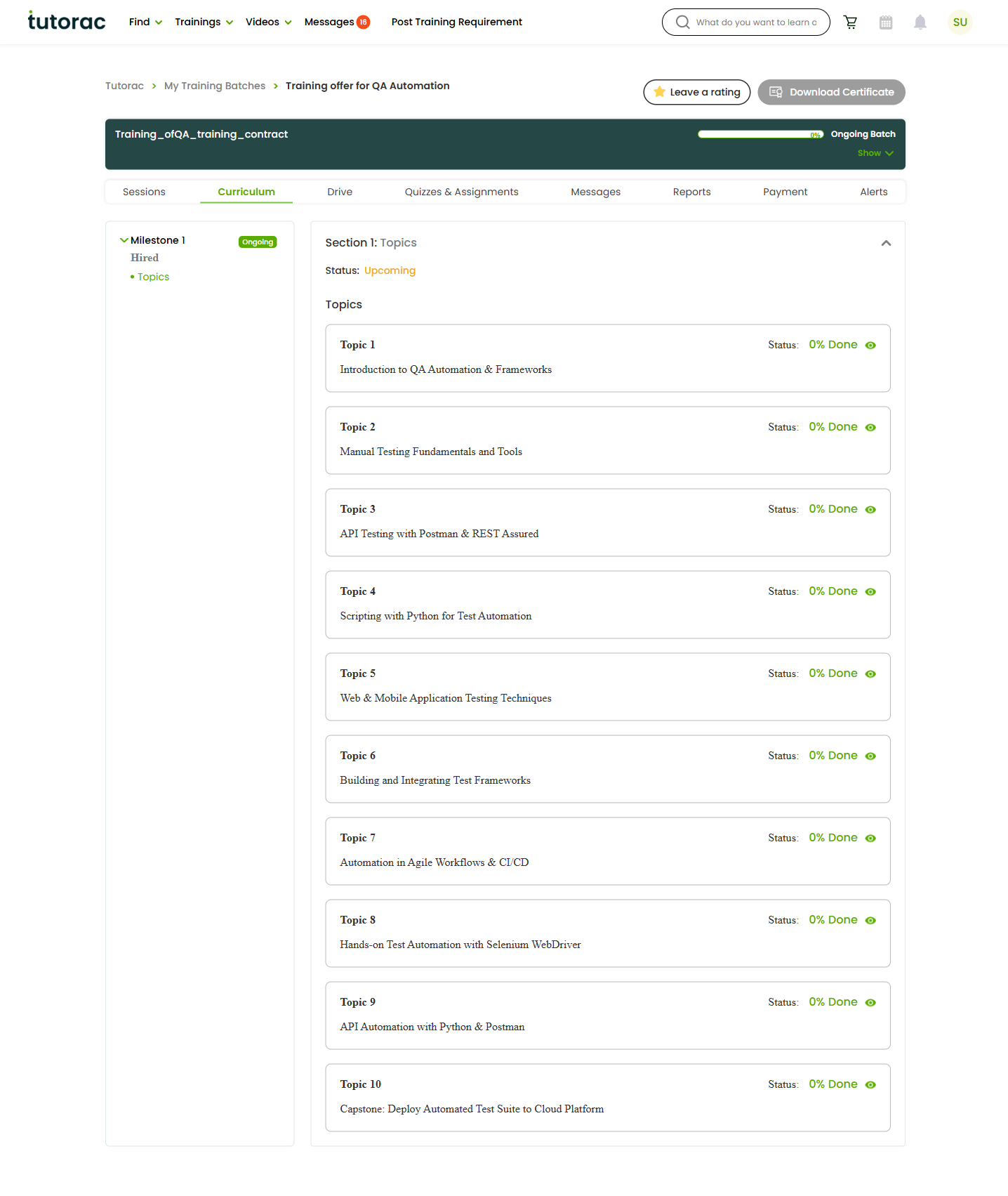This screenshot has height=1196, width=1008.
Task: Click '0% Done' status for Topic 5
Action: (833, 673)
